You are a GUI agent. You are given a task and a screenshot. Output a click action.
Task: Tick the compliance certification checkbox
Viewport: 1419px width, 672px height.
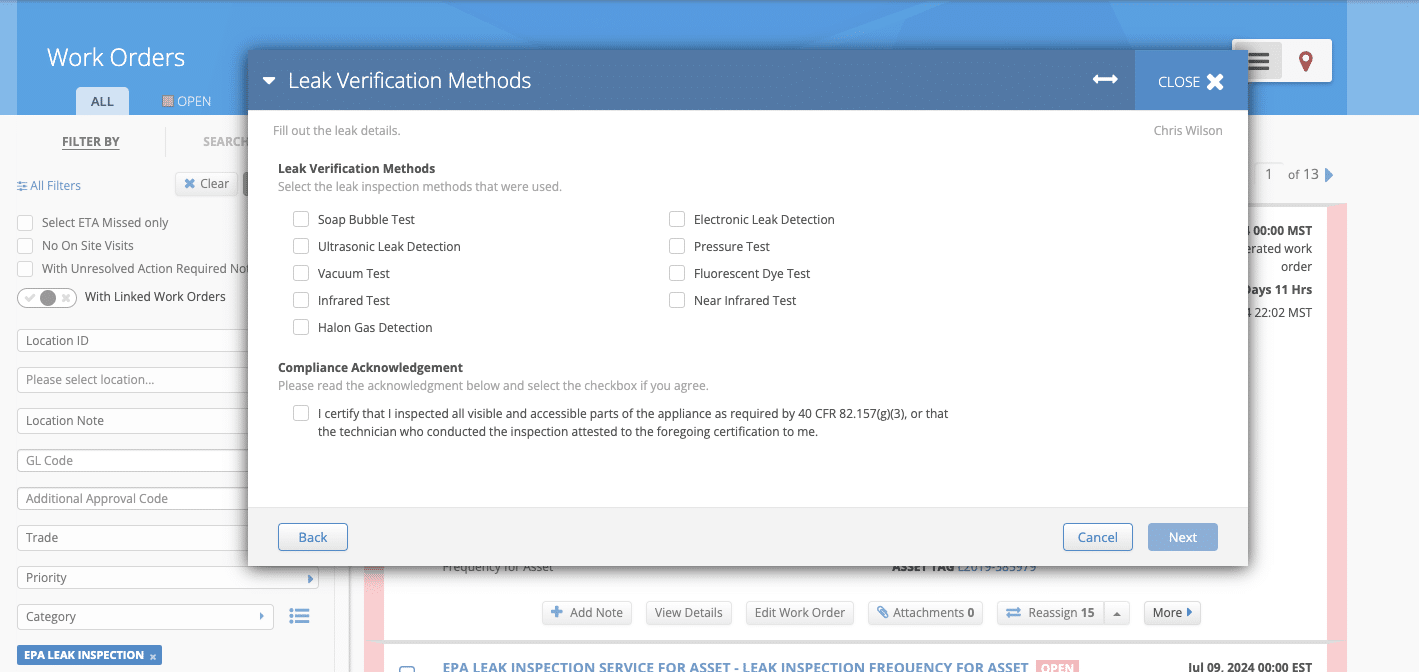tap(301, 413)
